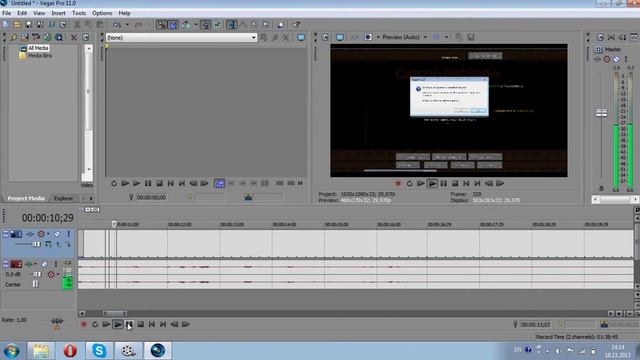Toggle Automatic Crossfades in main toolbar
The image size is (640, 360).
pos(173,24)
